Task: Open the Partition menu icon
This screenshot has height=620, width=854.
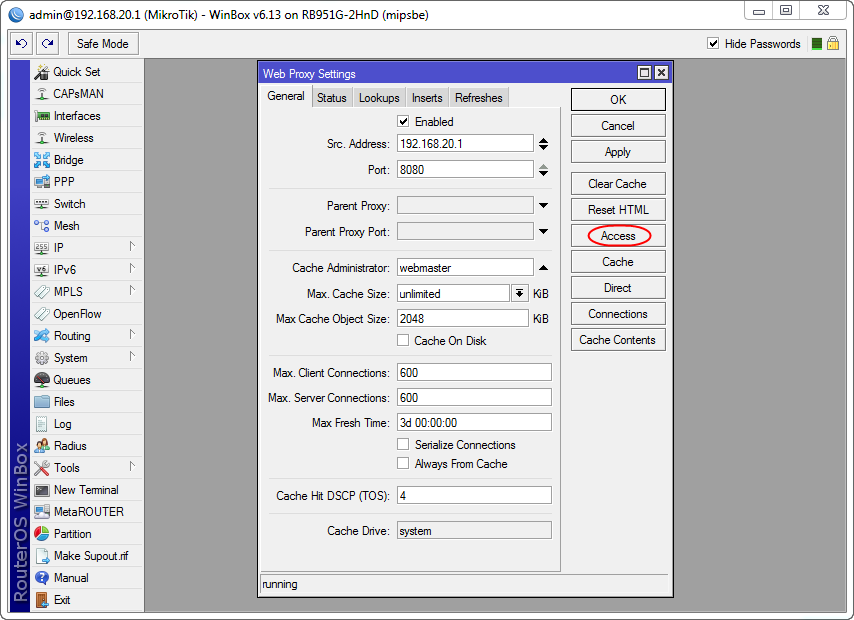Action: [x=42, y=534]
